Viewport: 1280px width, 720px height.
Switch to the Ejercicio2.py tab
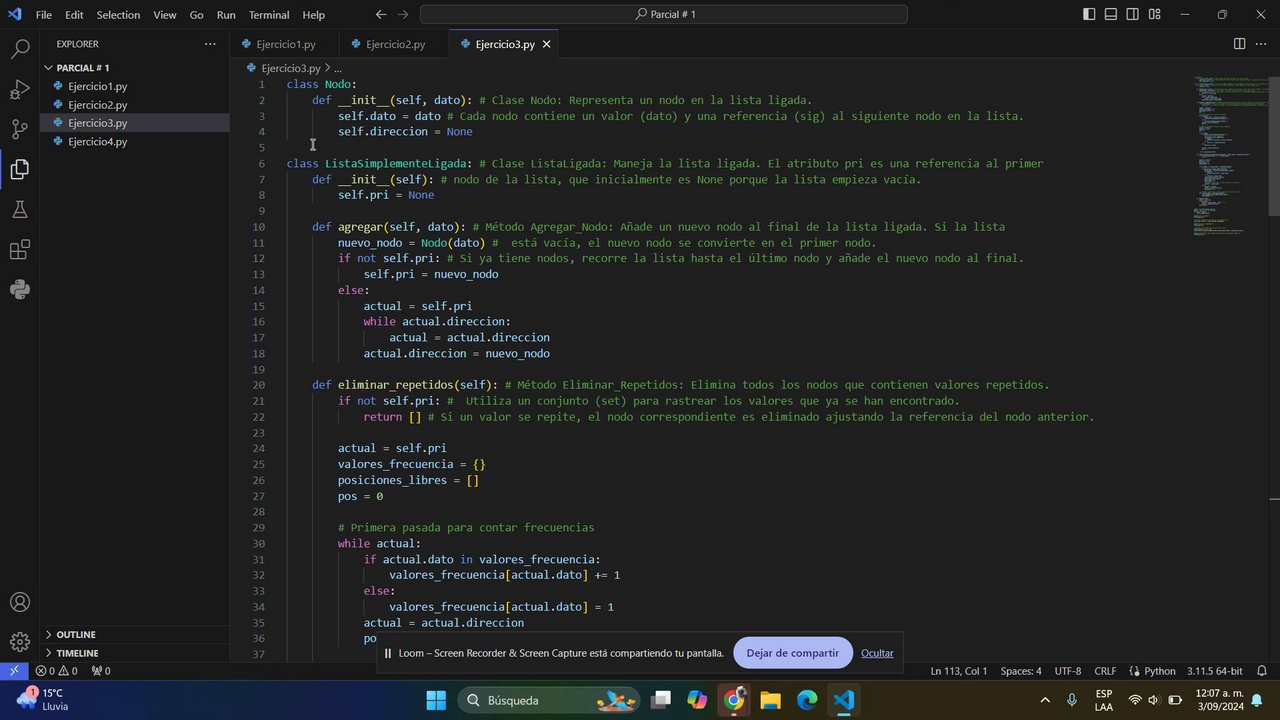(394, 45)
